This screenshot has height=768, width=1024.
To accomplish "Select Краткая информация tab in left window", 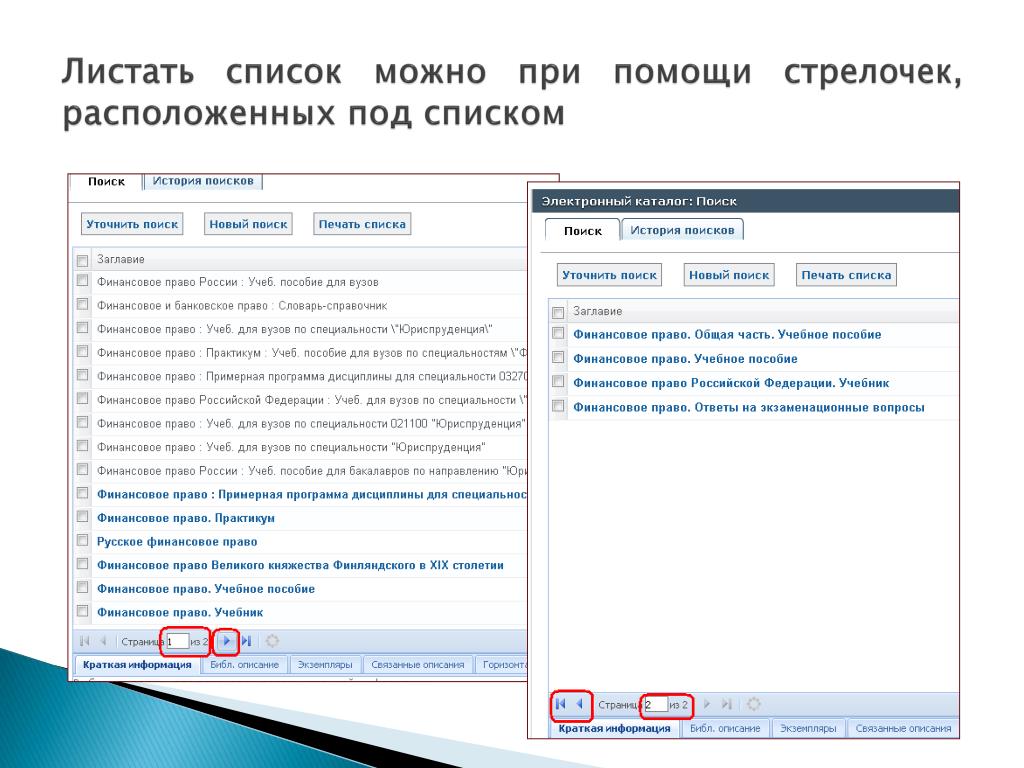I will point(137,665).
